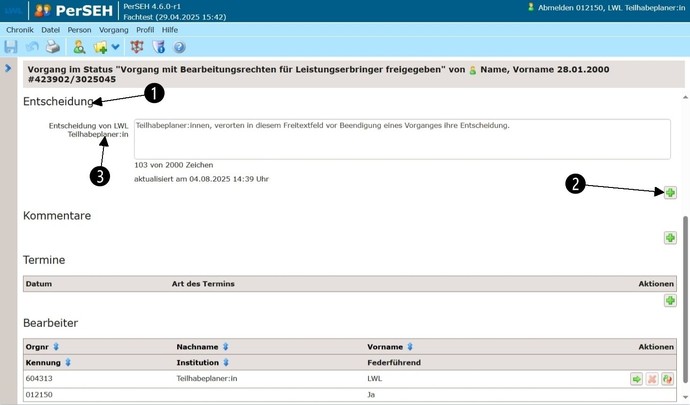Image resolution: width=690 pixels, height=405 pixels.
Task: Click LWL cell in Bearbeiter table
Action: pos(374,378)
